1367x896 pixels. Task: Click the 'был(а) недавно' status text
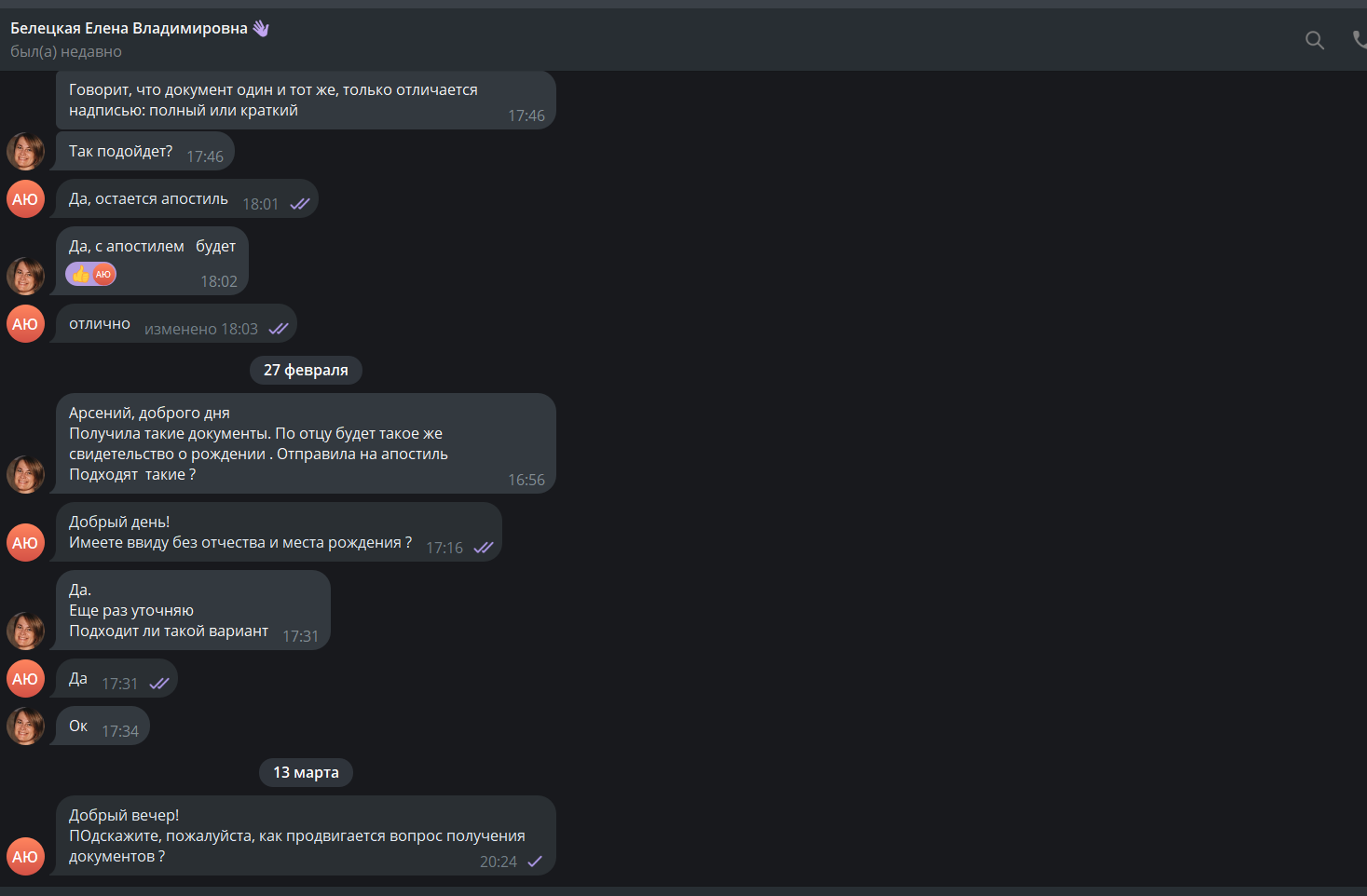coord(66,52)
